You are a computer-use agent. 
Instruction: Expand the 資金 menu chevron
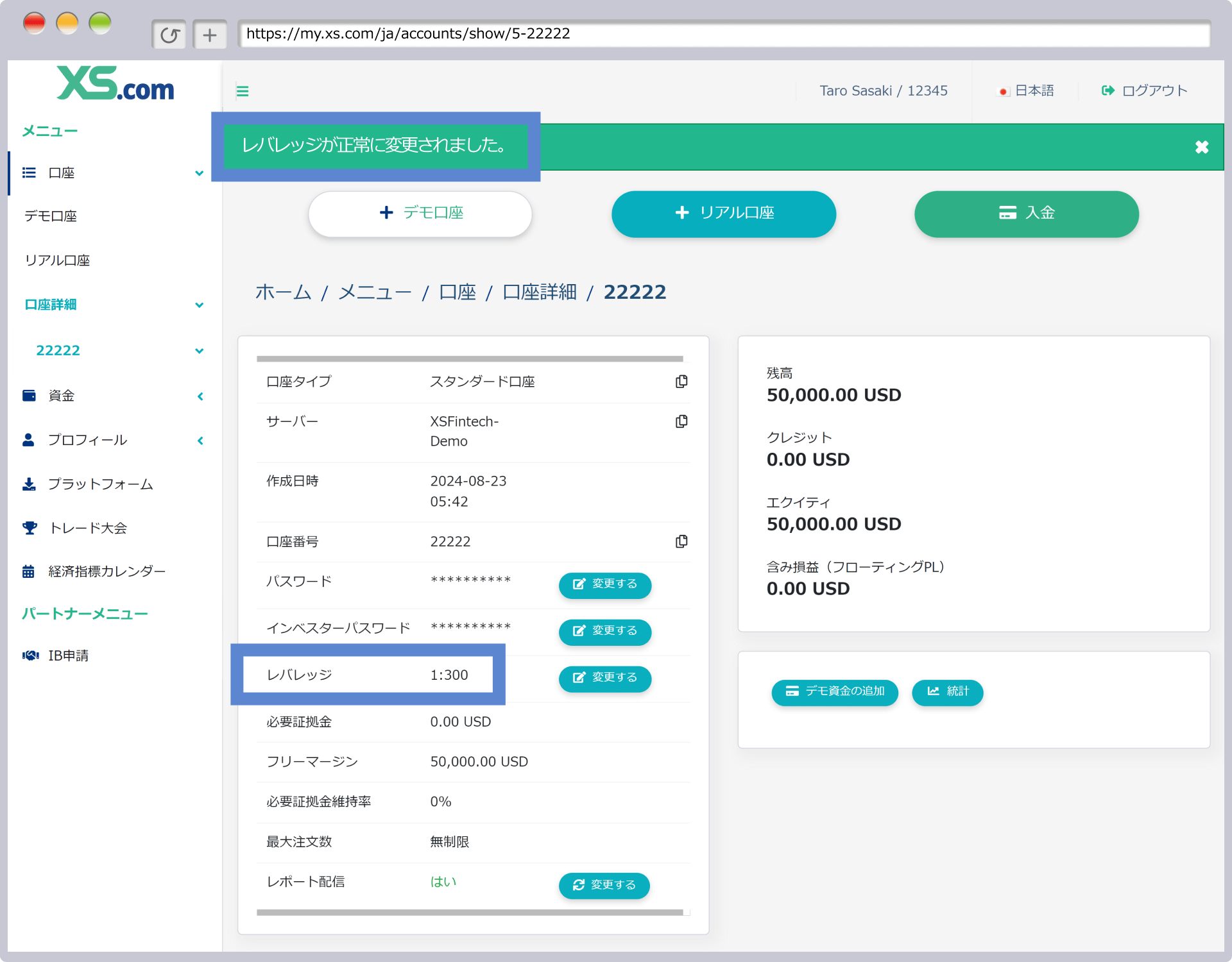coord(200,396)
